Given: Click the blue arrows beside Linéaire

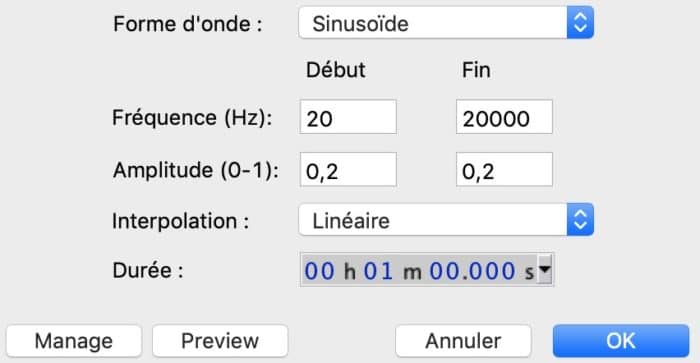Looking at the screenshot, I should tap(580, 220).
